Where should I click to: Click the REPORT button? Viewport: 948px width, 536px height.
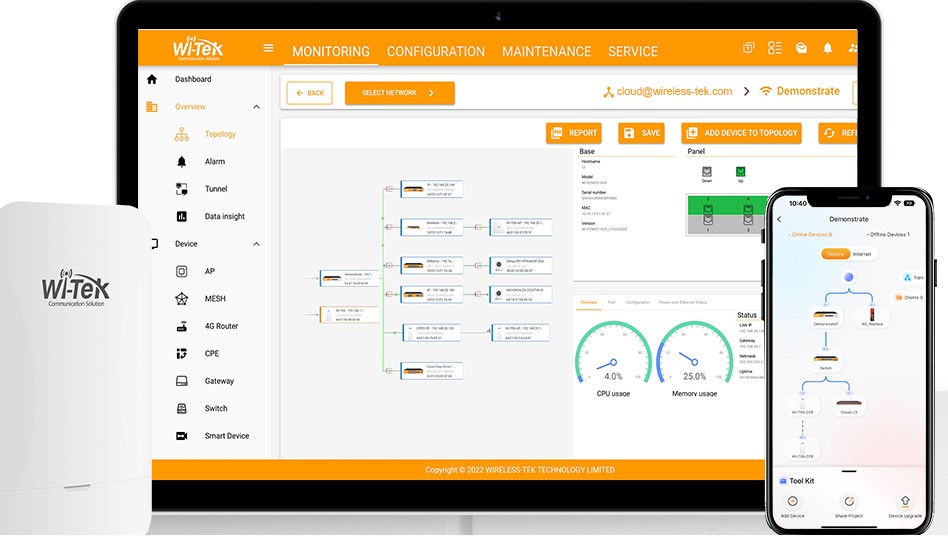point(573,133)
